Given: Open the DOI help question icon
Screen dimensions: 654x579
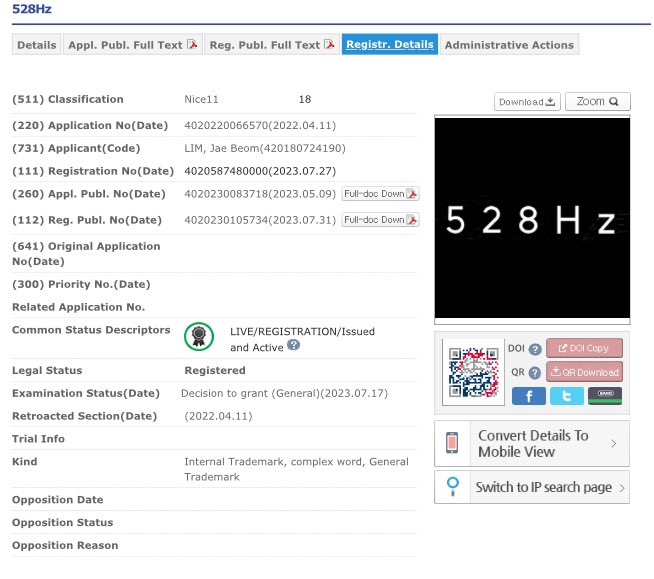Looking at the screenshot, I should coord(535,349).
